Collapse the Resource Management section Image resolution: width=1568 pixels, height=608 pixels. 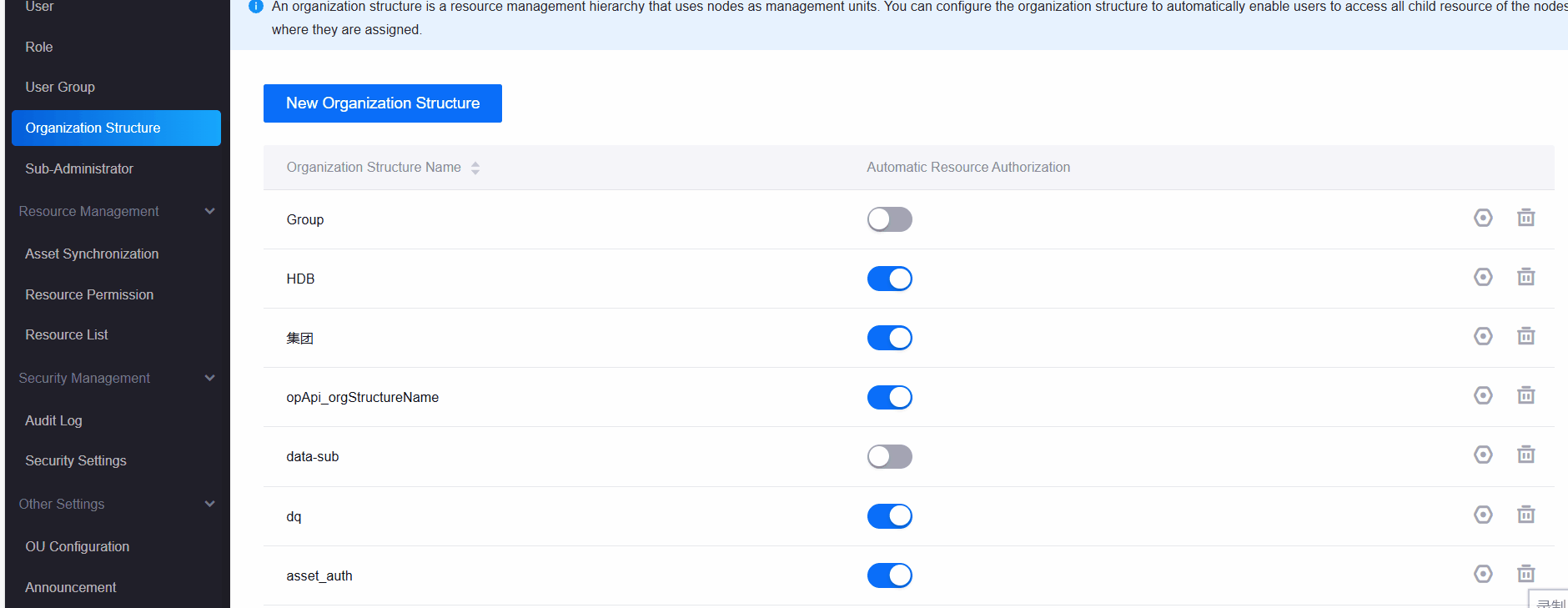coord(209,212)
